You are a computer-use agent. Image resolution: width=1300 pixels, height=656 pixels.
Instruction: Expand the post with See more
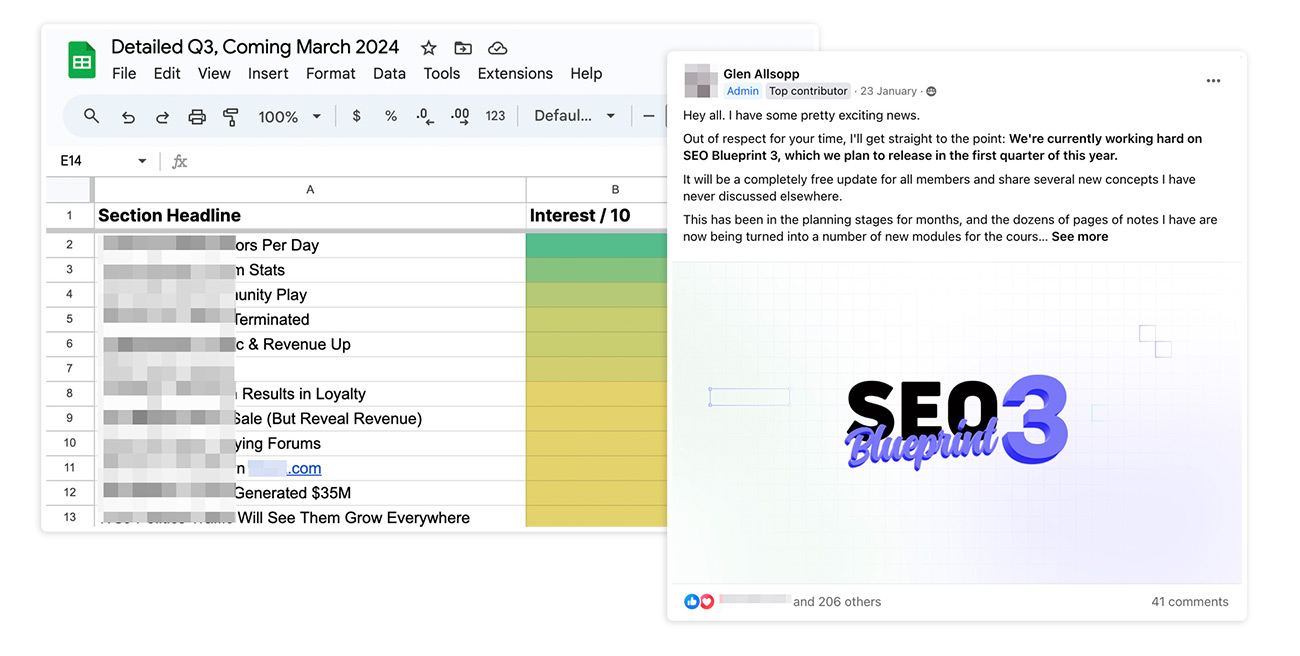1079,237
